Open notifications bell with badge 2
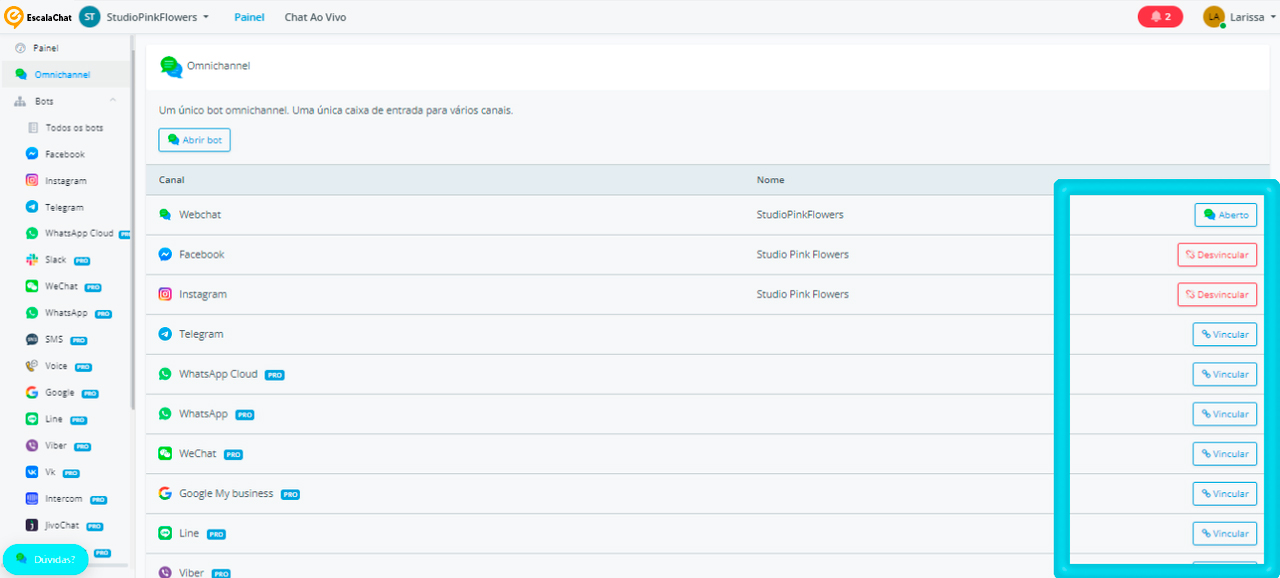1280x578 pixels. [x=1160, y=17]
